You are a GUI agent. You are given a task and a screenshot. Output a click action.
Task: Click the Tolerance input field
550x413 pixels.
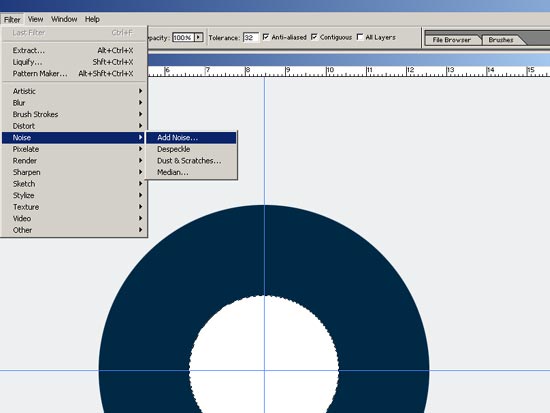pos(251,38)
